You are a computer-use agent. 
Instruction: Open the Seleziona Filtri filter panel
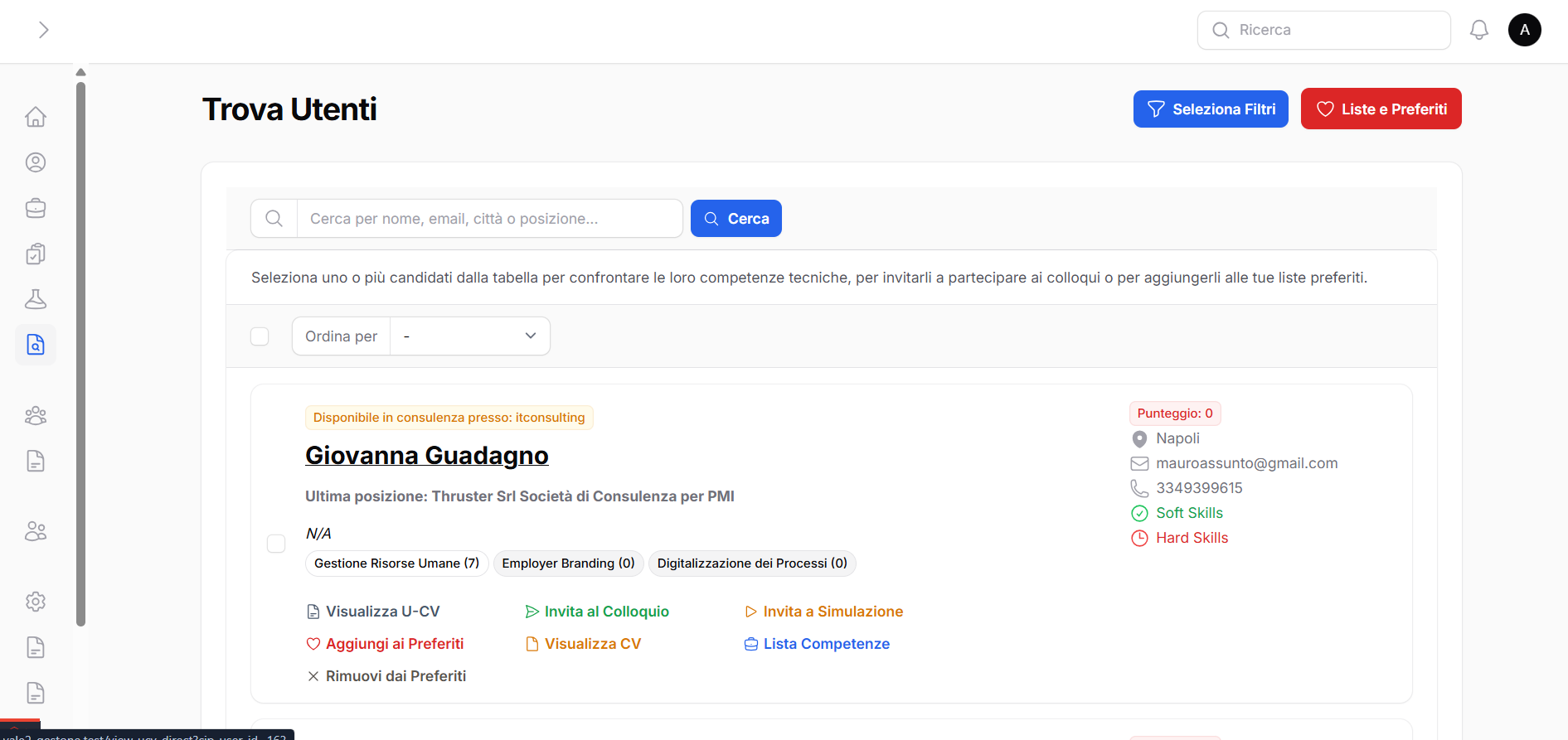pyautogui.click(x=1210, y=109)
